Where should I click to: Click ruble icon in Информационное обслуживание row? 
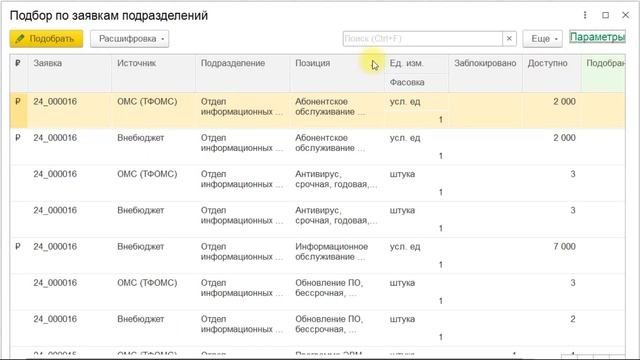coord(18,246)
